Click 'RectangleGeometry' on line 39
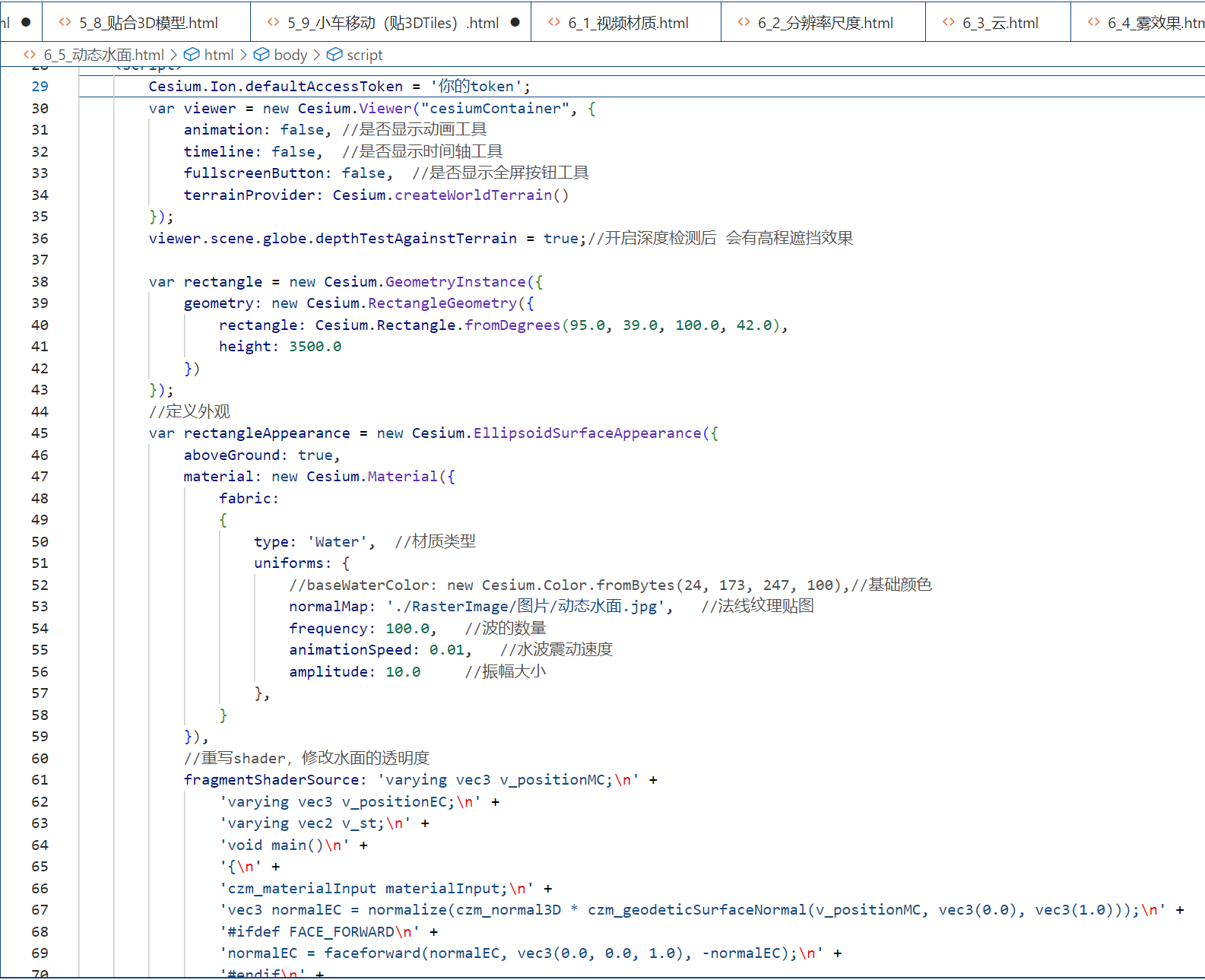The image size is (1205, 980). click(x=442, y=303)
